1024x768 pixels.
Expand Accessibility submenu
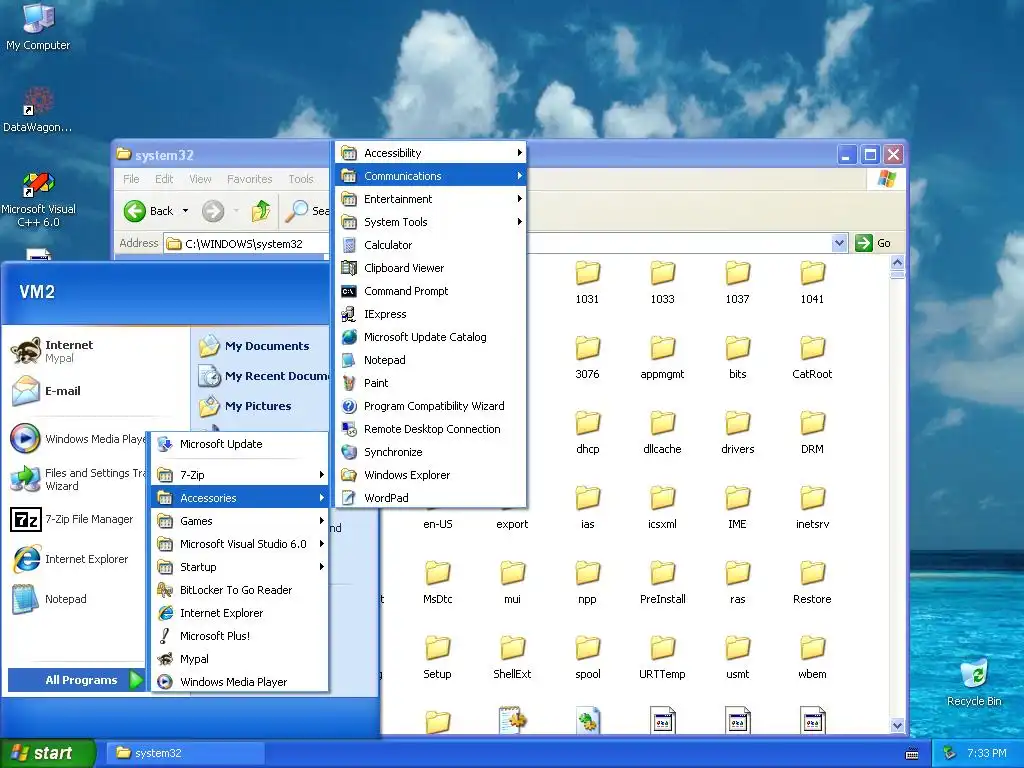(x=430, y=153)
